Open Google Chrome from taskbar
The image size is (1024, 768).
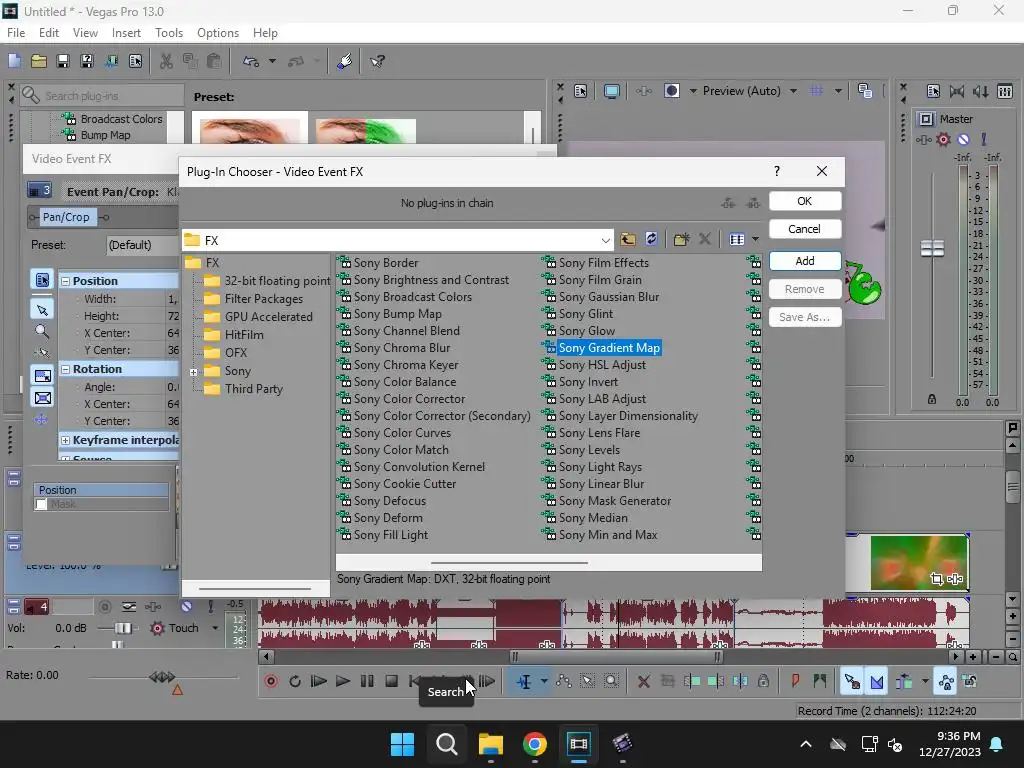pyautogui.click(x=535, y=744)
